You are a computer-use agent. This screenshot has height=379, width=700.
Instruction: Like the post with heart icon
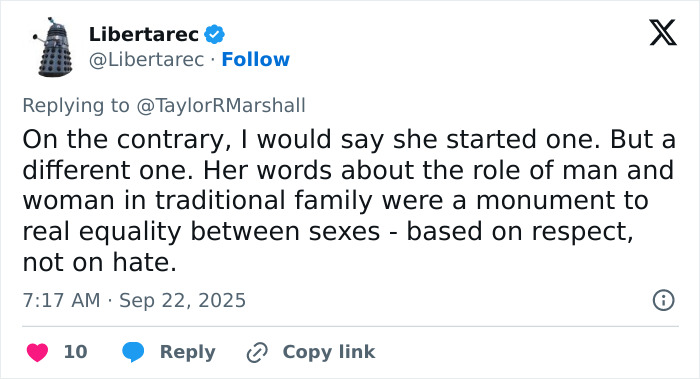(x=38, y=352)
